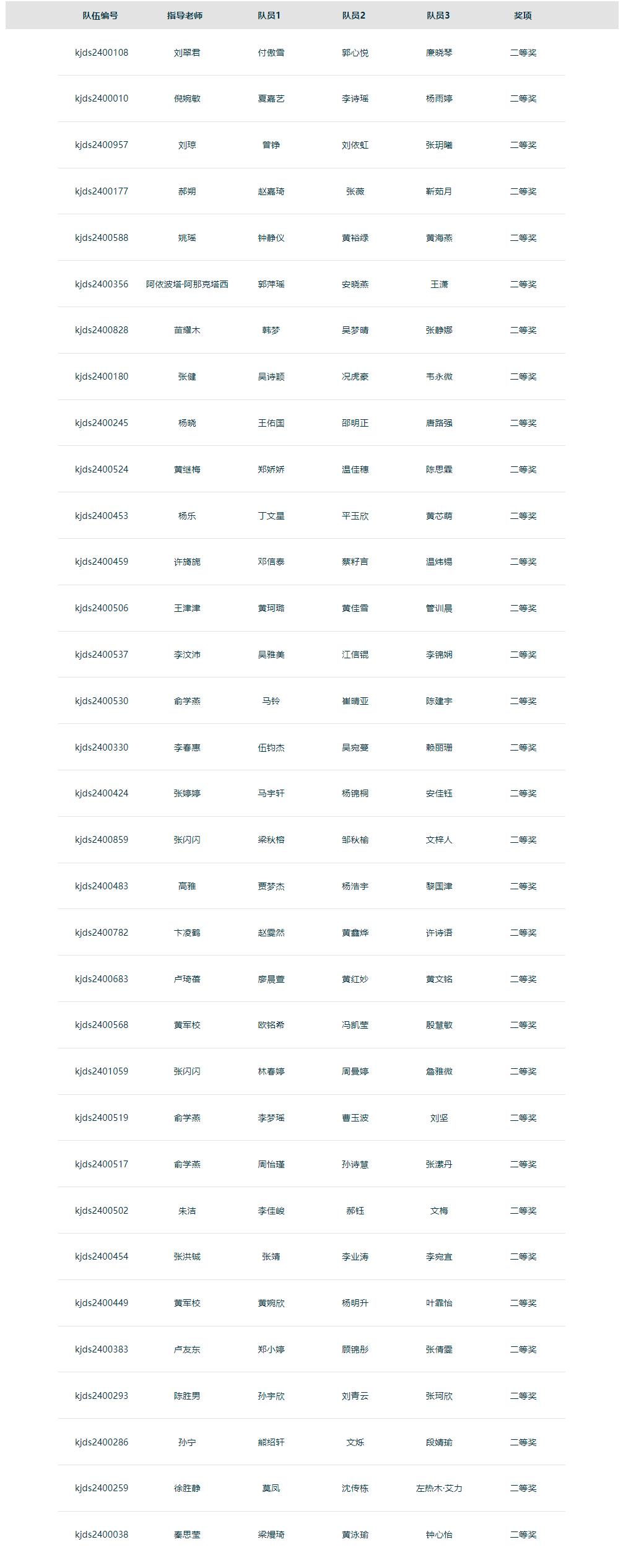Click teacher name 刘琼

(x=187, y=145)
